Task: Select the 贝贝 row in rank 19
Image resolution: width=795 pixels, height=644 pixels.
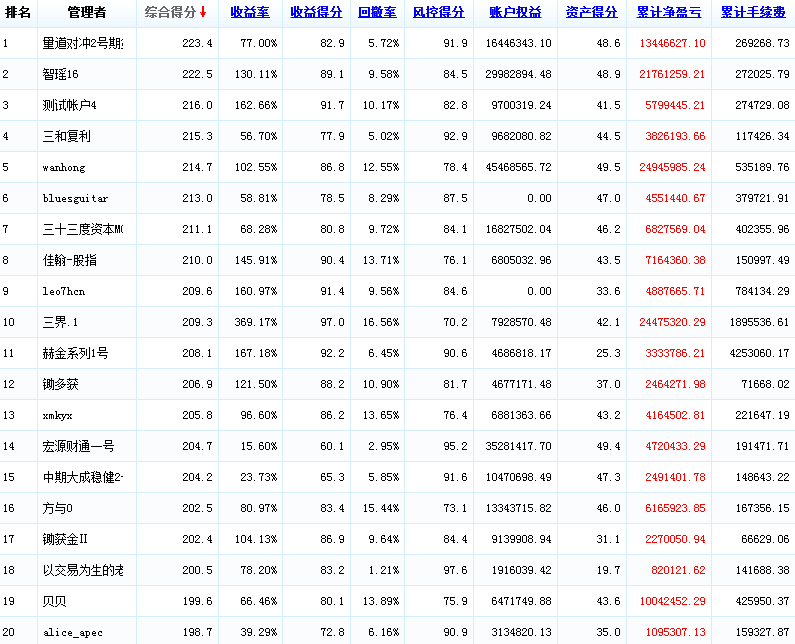Action: (x=54, y=602)
